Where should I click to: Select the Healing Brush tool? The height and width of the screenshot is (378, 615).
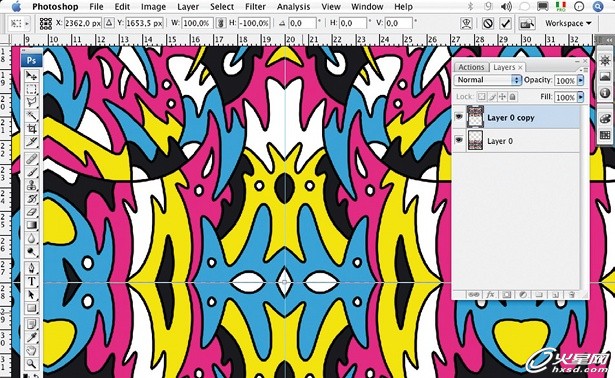point(31,159)
